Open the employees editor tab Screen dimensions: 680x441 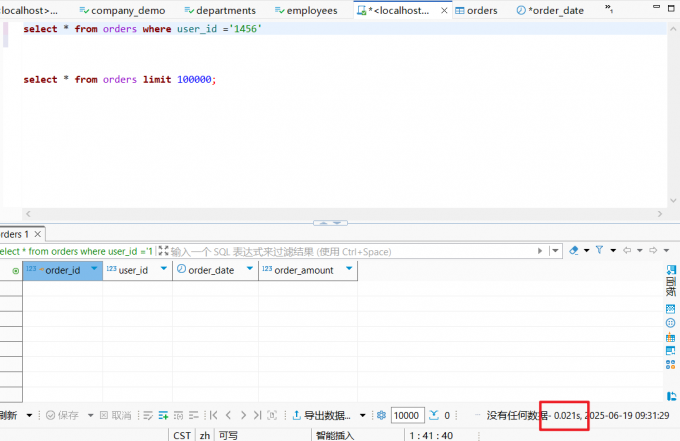306,10
